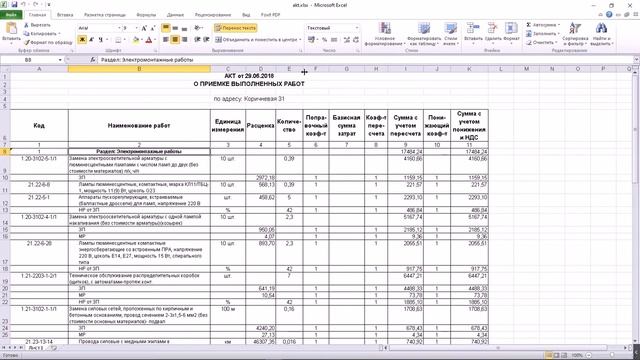This screenshot has width=640, height=360.
Task: Click the comma style (000) icon
Action: click(x=334, y=40)
